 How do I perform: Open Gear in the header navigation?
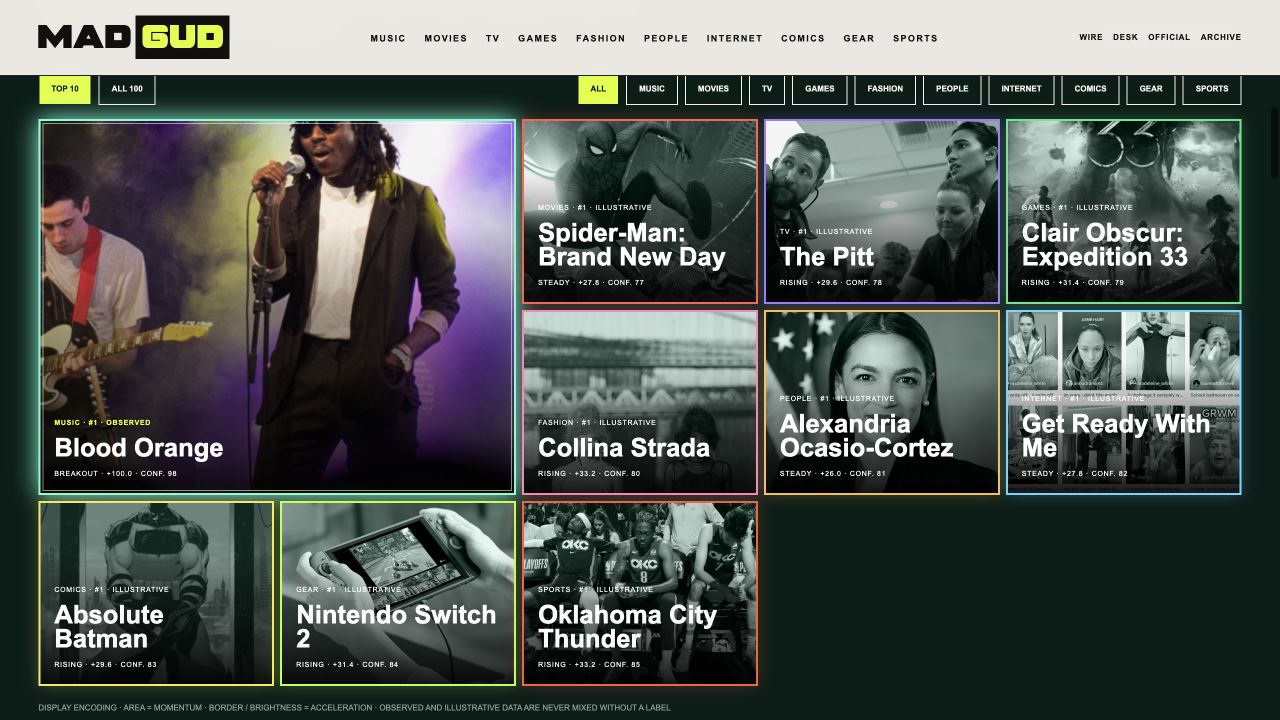[859, 38]
